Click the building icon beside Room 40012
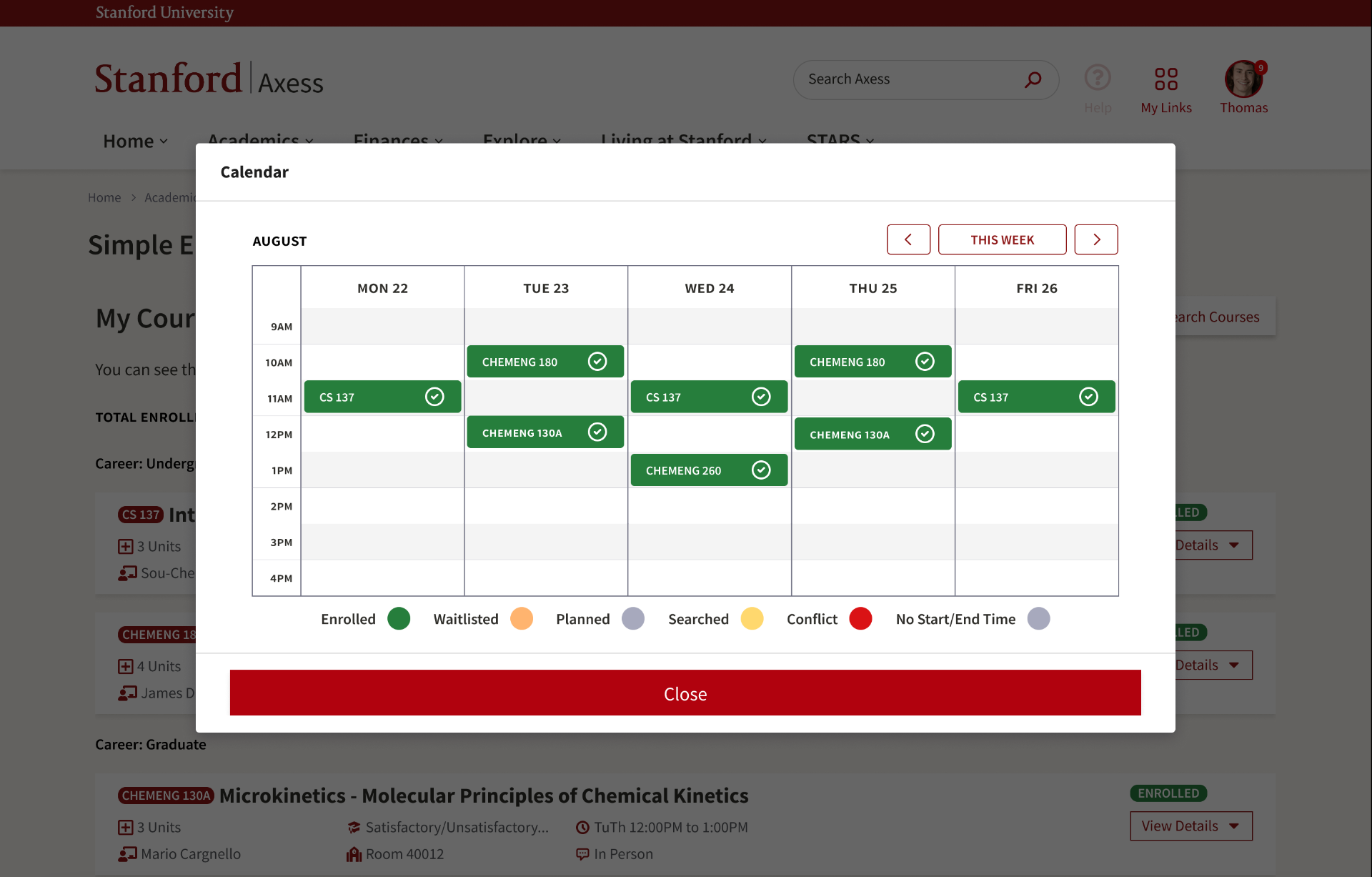The height and width of the screenshot is (877, 1372). pyautogui.click(x=354, y=854)
